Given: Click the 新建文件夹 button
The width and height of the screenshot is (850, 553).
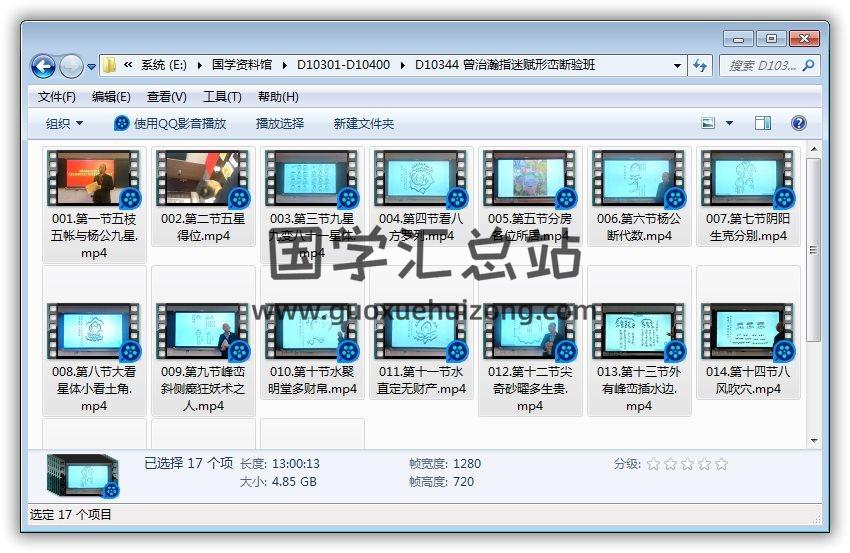Looking at the screenshot, I should [x=364, y=123].
